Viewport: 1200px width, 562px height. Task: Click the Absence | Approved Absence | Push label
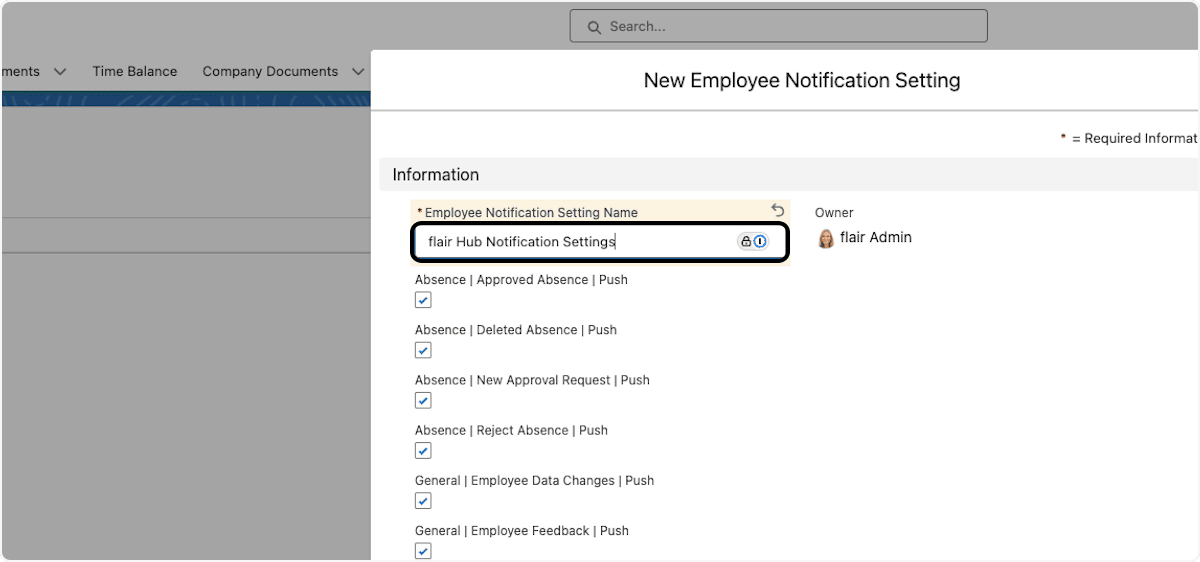pyautogui.click(x=521, y=280)
